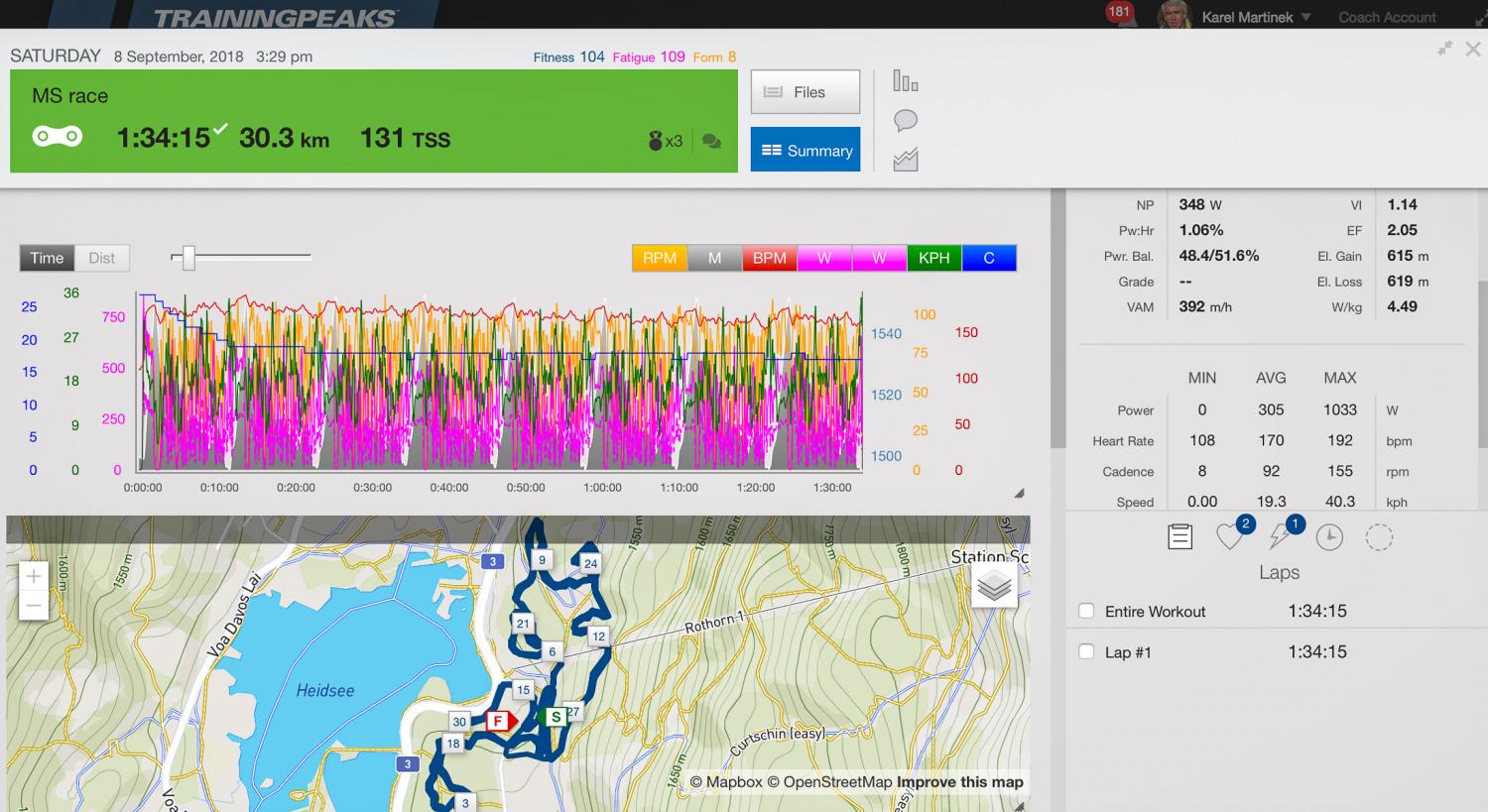Select the Entire Workout row label

pyautogui.click(x=1155, y=612)
